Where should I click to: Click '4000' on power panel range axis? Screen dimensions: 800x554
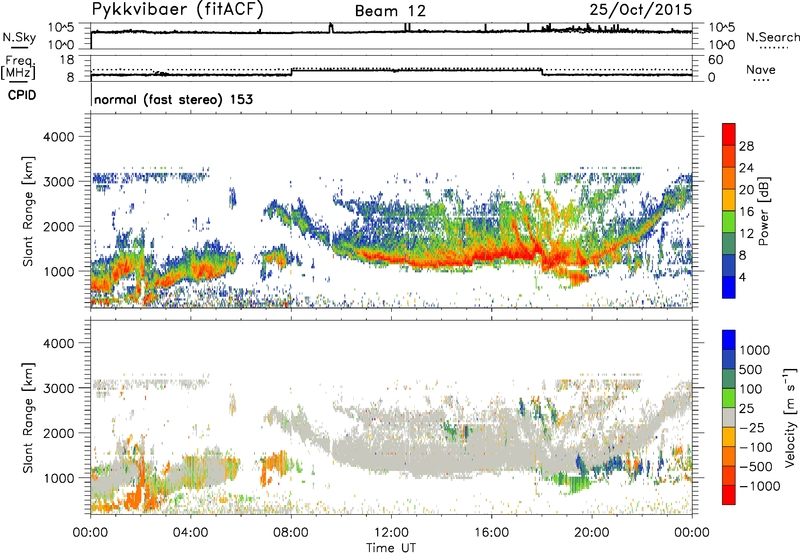pyautogui.click(x=58, y=137)
